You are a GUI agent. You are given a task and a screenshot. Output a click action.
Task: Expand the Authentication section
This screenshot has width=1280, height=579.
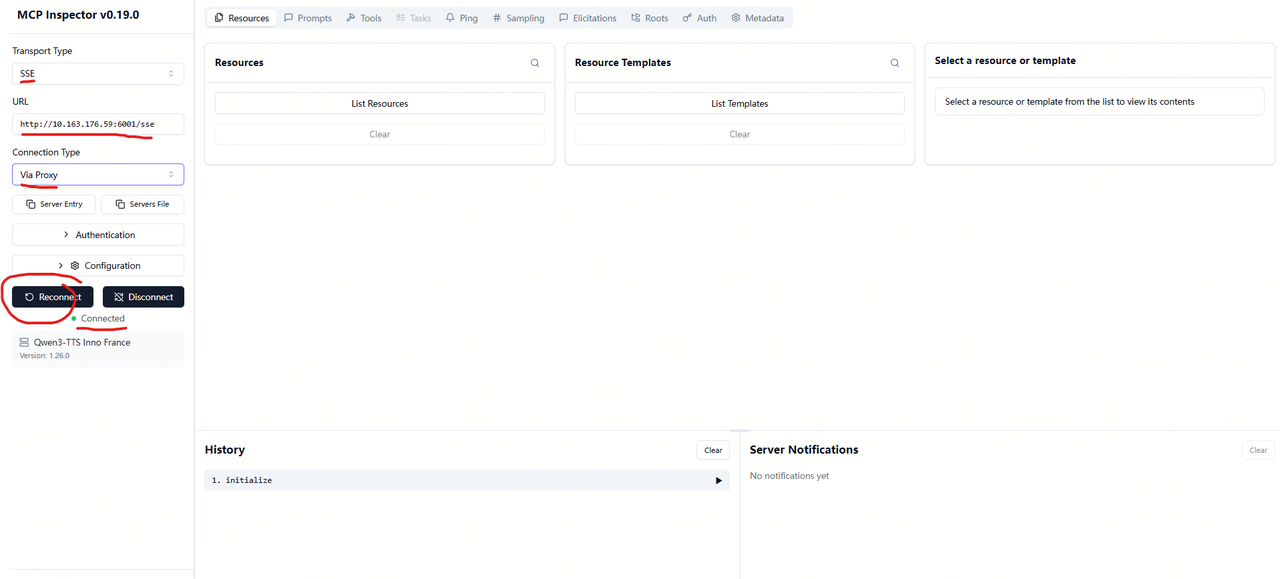click(x=97, y=235)
